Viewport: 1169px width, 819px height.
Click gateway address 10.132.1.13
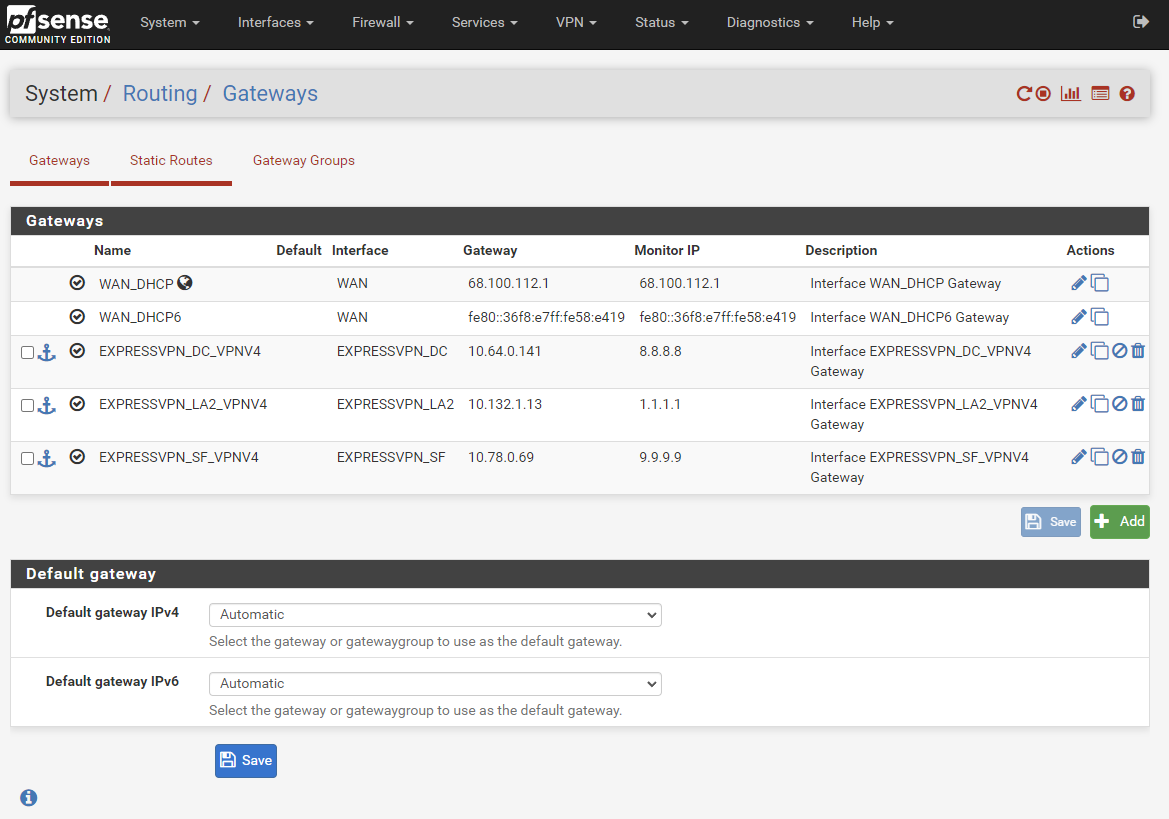(505, 404)
